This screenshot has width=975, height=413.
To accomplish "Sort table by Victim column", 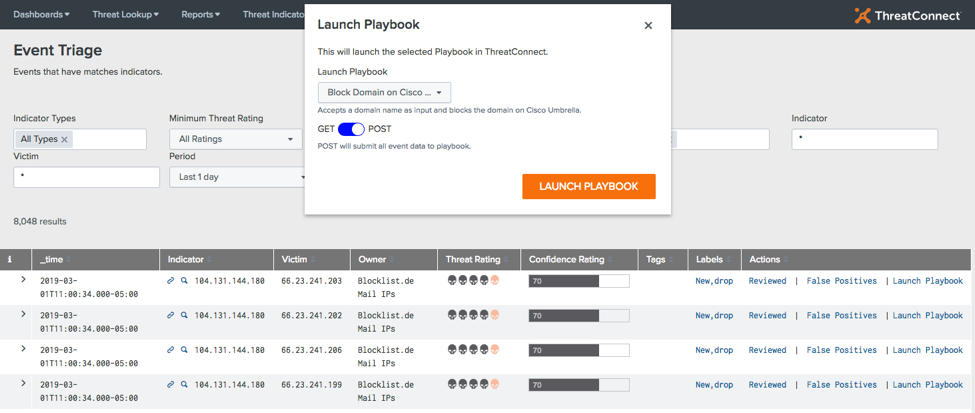I will click(297, 259).
